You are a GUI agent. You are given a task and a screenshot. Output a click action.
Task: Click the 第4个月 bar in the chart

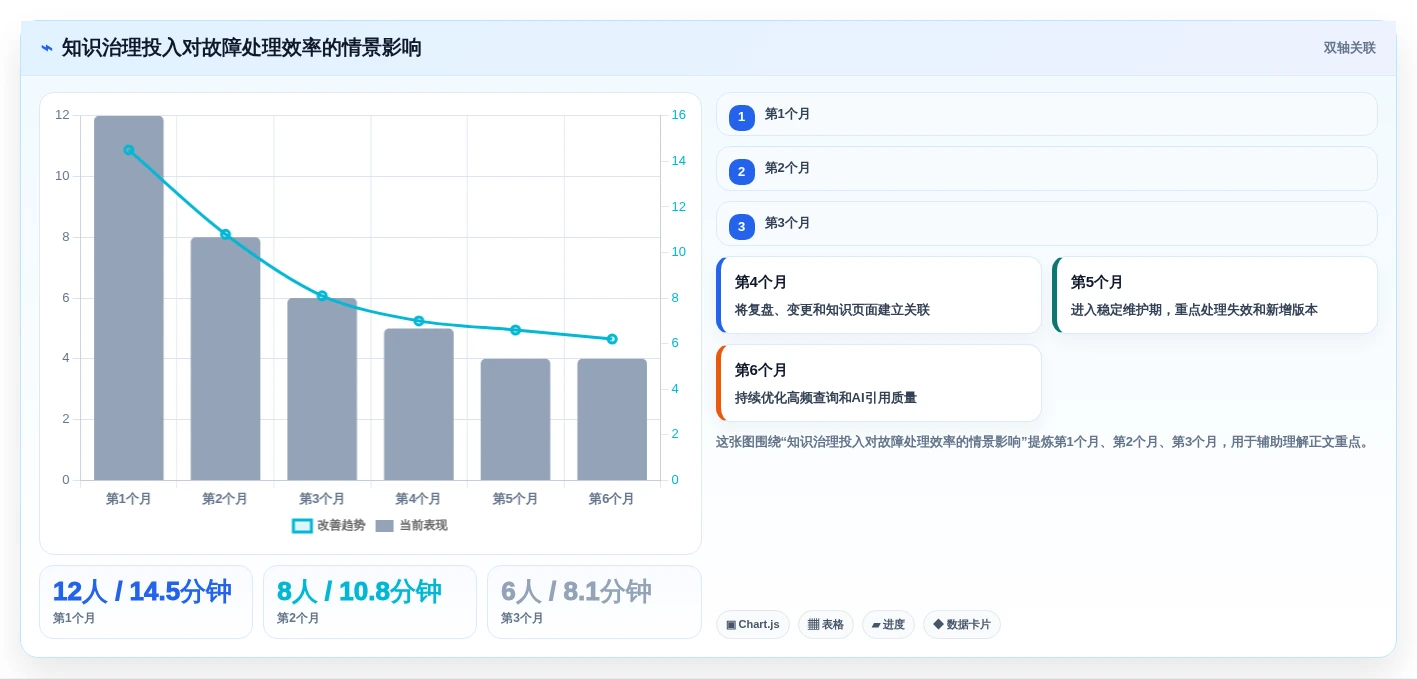click(419, 404)
